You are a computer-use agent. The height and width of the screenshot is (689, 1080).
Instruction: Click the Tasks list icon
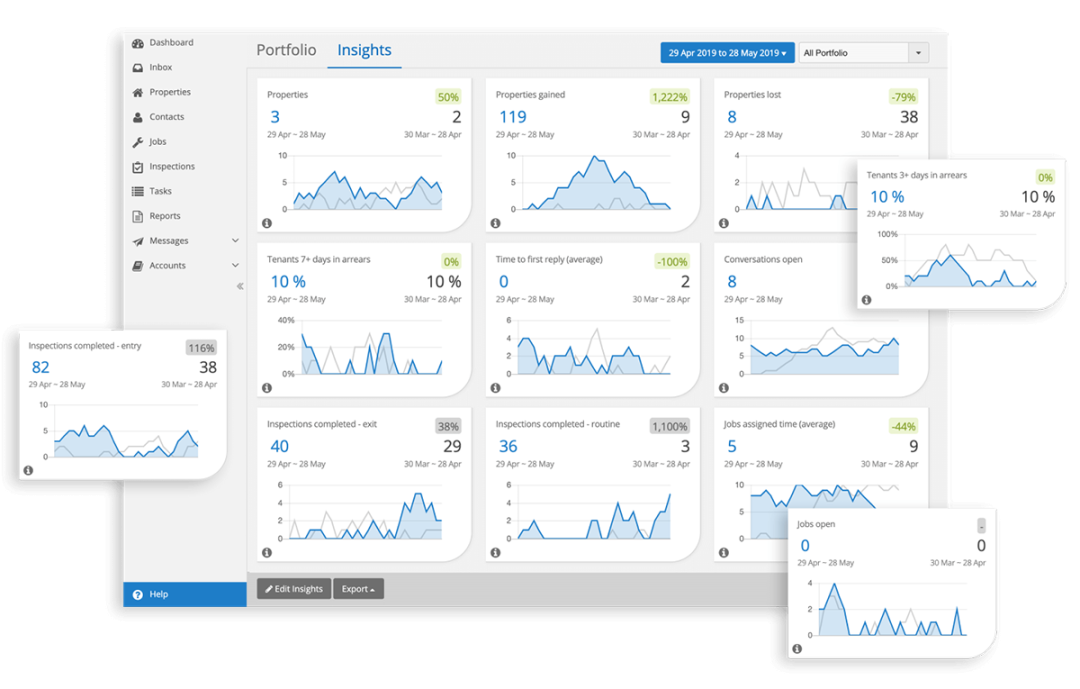click(x=138, y=192)
